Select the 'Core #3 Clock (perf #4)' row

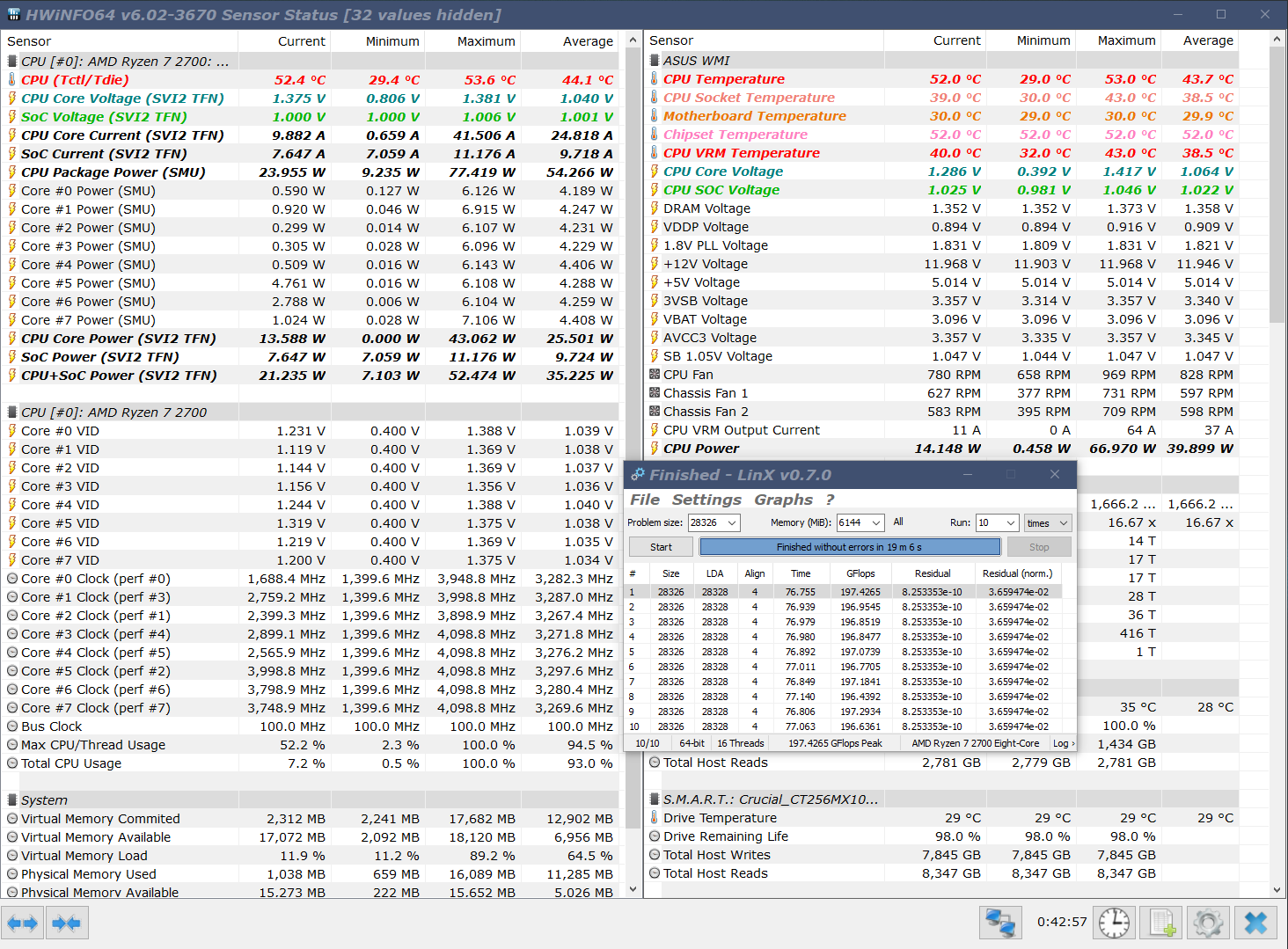point(311,634)
